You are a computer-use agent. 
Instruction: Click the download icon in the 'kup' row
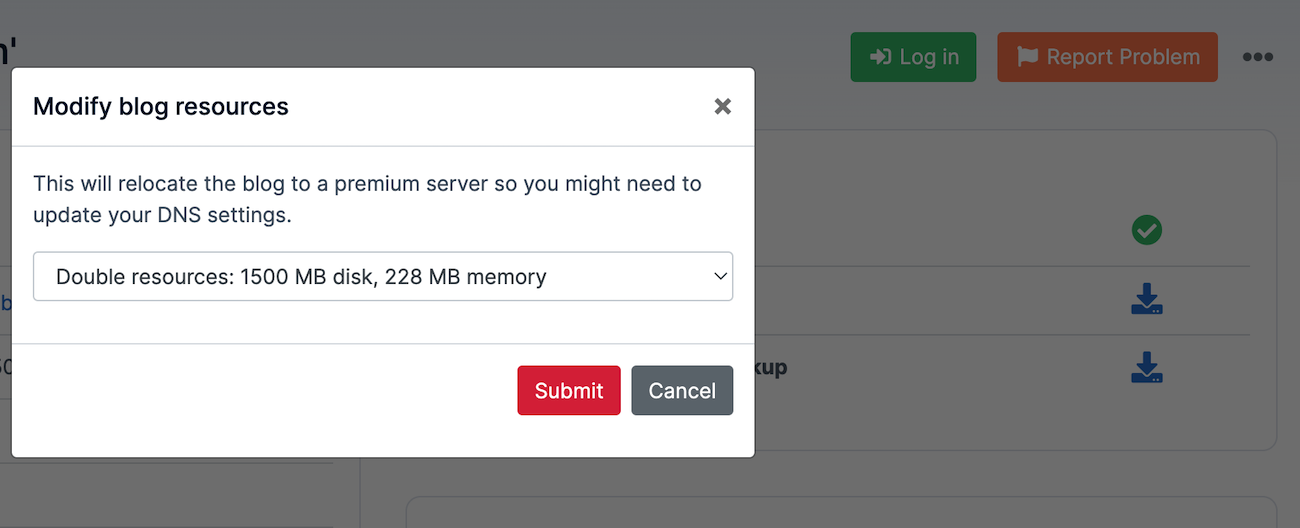click(x=1146, y=367)
